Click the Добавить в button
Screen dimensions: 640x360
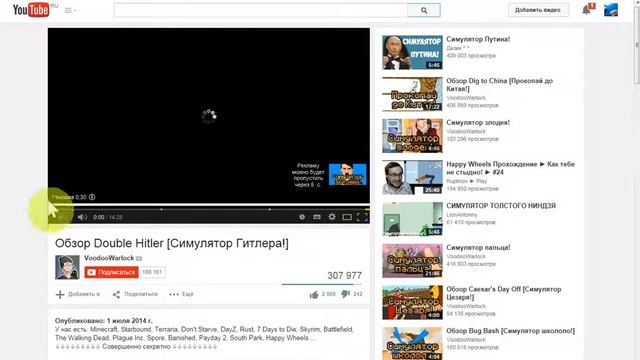coord(78,294)
